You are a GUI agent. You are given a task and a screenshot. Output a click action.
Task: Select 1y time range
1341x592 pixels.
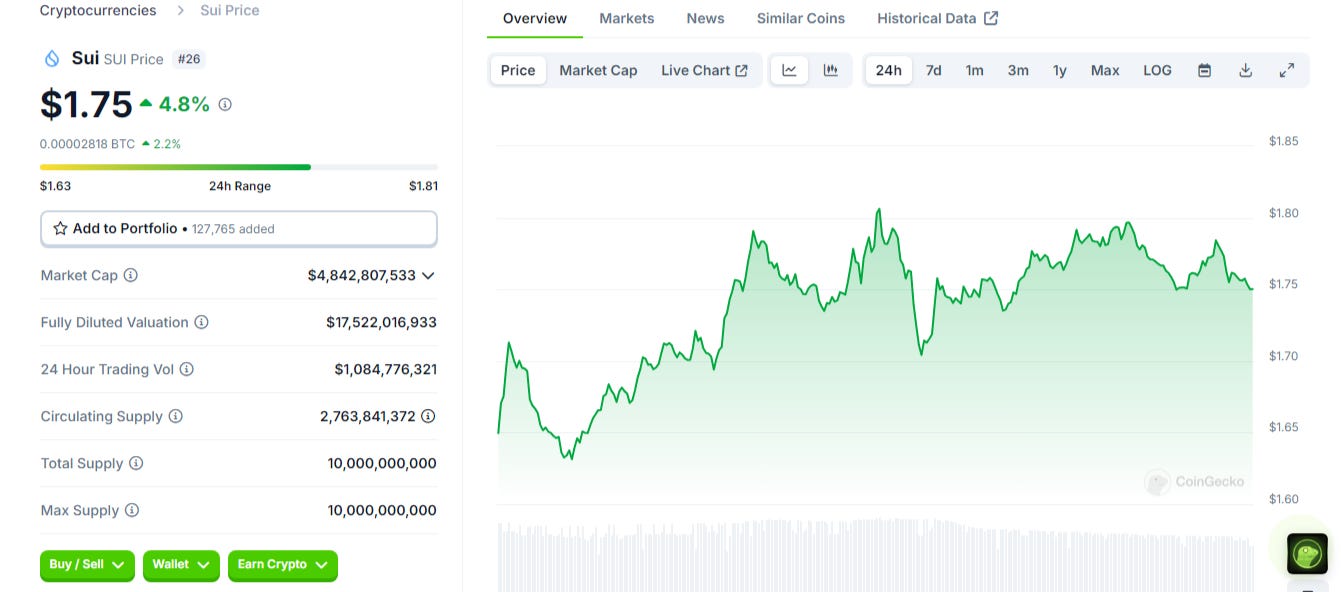pos(1060,70)
